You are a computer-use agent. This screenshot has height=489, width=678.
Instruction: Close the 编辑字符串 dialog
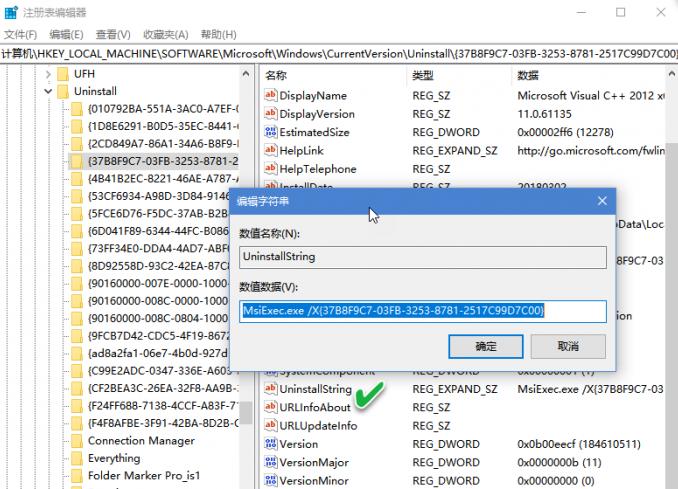click(602, 201)
